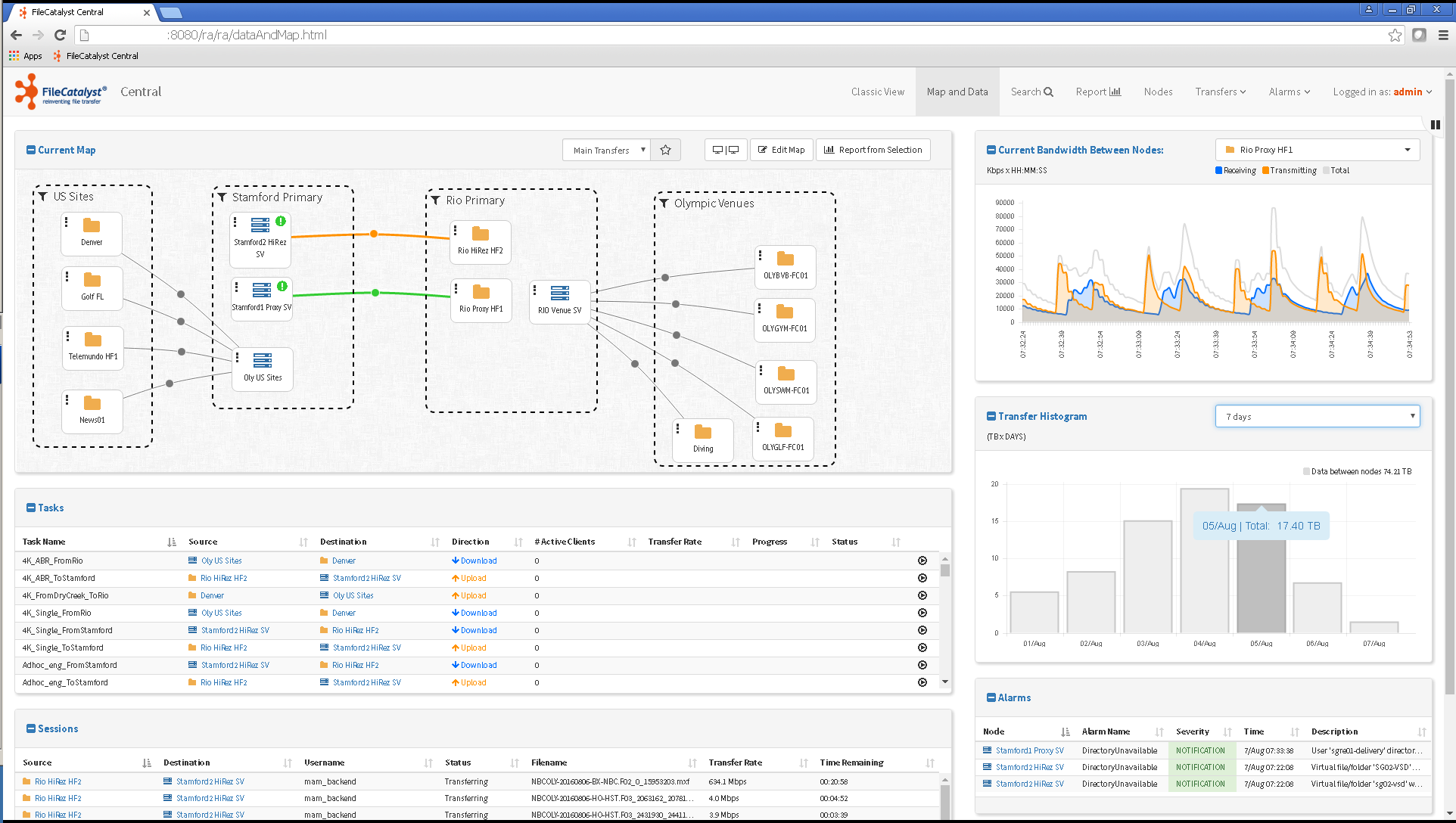Click the Rio Proxy HF1 folder node

481,300
